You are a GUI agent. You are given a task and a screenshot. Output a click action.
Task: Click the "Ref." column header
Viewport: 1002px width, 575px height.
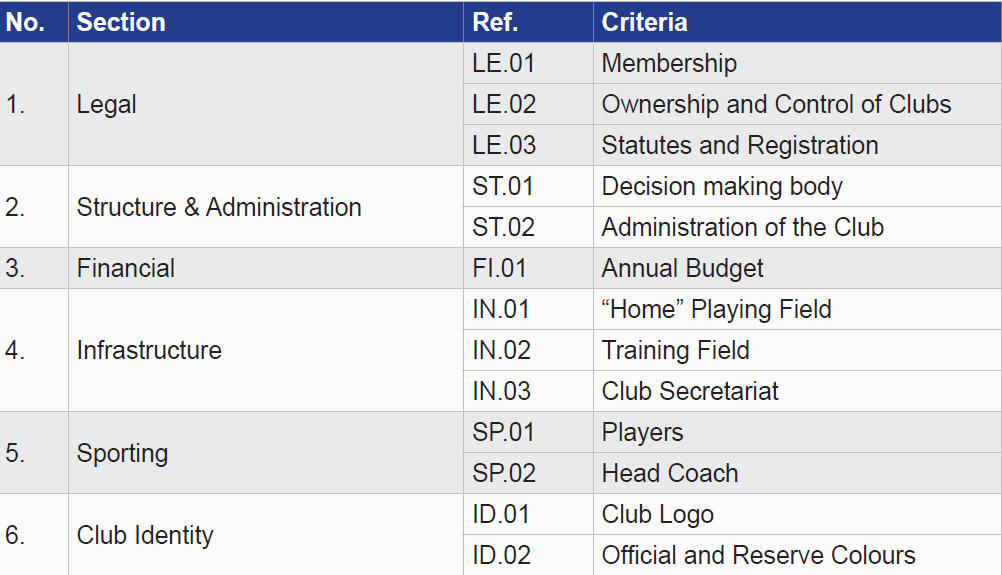[495, 22]
